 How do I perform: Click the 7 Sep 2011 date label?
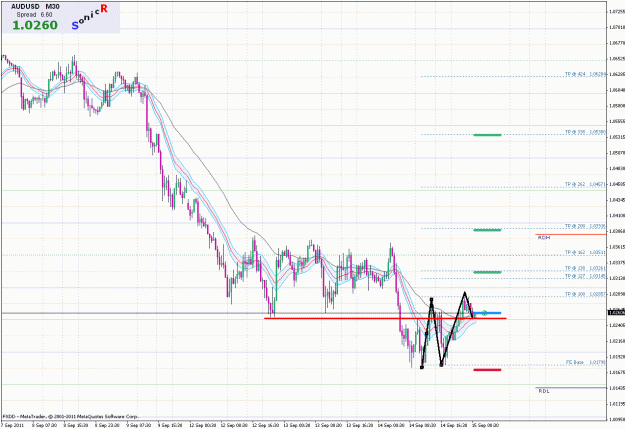[x=12, y=425]
